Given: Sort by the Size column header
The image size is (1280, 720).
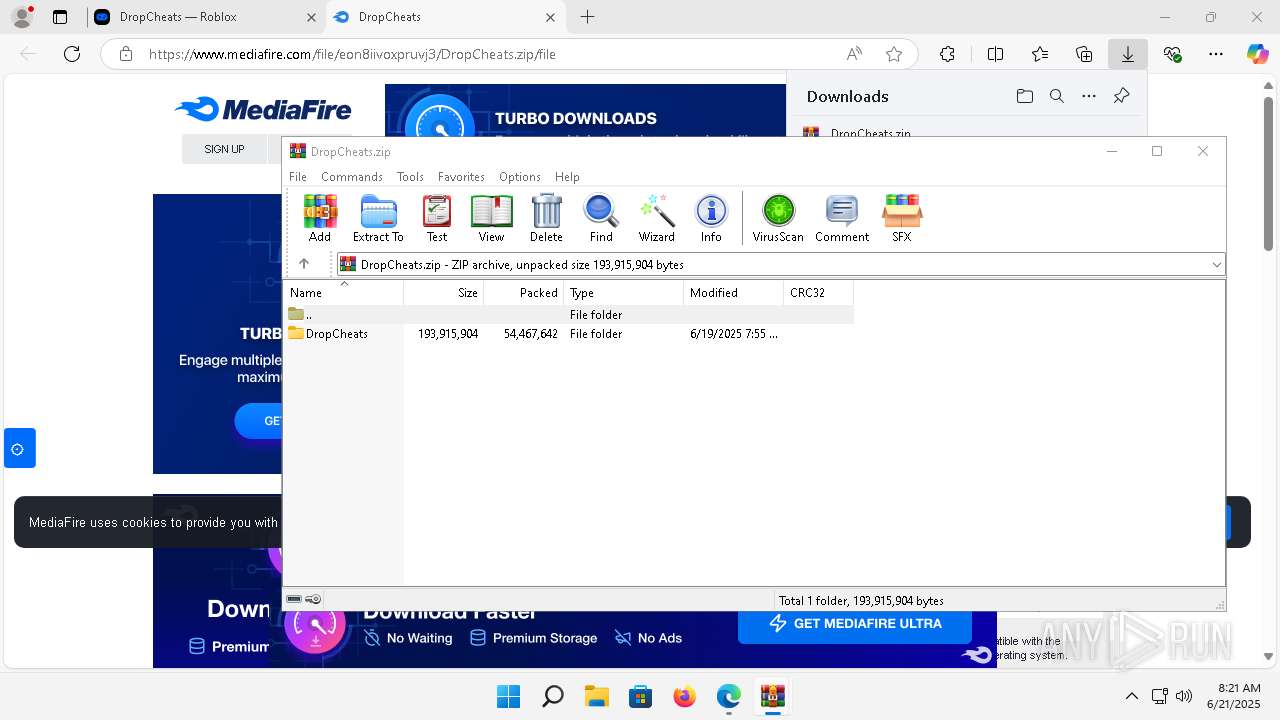Looking at the screenshot, I should point(444,293).
